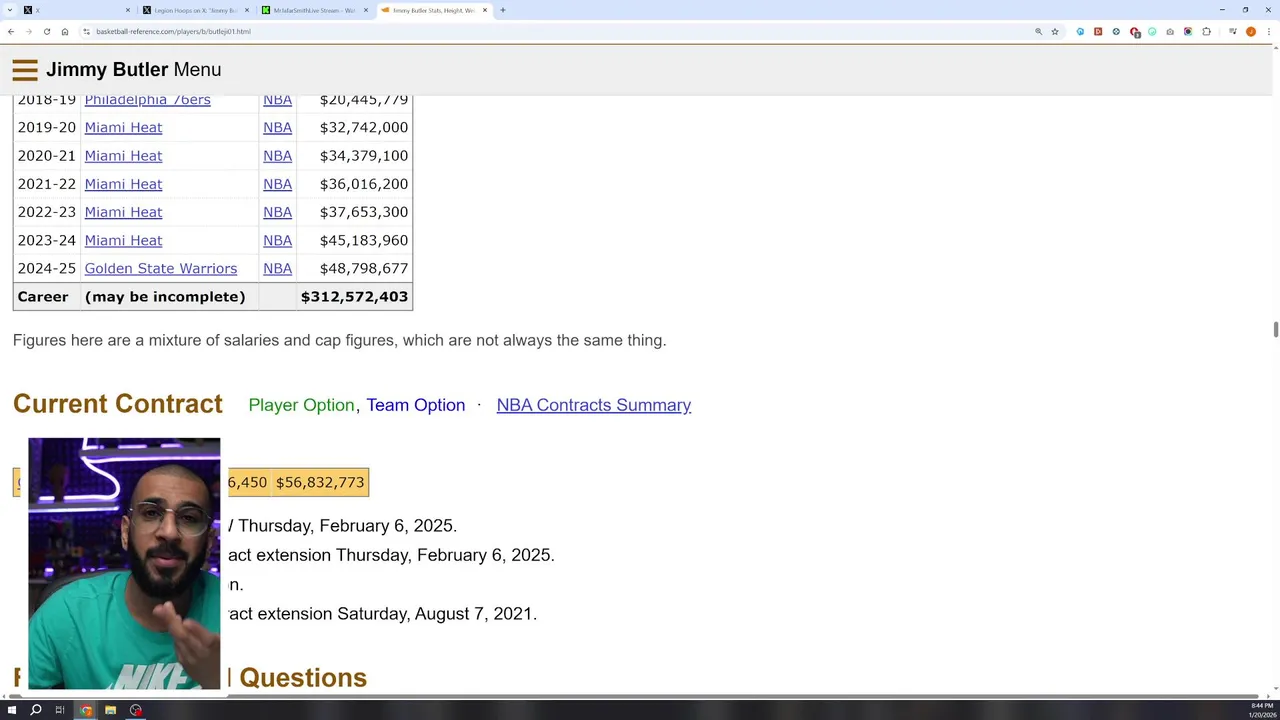Image resolution: width=1280 pixels, height=720 pixels.
Task: Click the red D extension icon
Action: click(1098, 32)
